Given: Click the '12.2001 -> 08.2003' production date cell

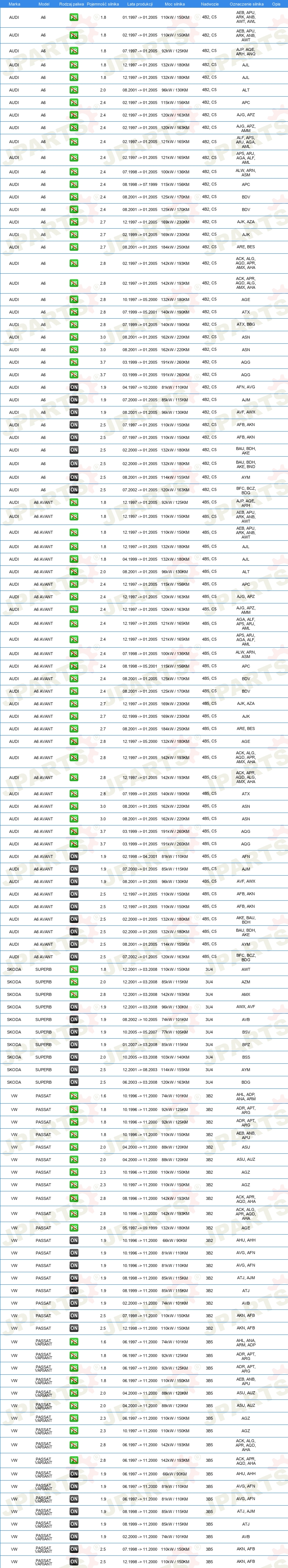Looking at the screenshot, I should click(140, 1070).
